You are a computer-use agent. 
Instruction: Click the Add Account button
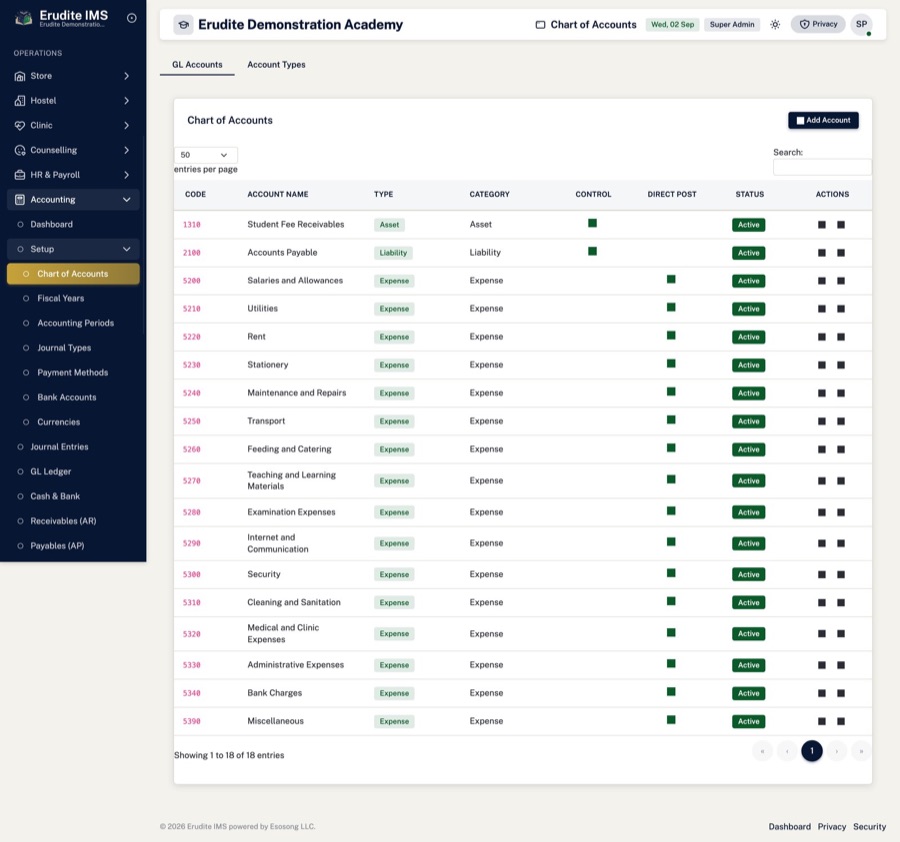pyautogui.click(x=823, y=121)
